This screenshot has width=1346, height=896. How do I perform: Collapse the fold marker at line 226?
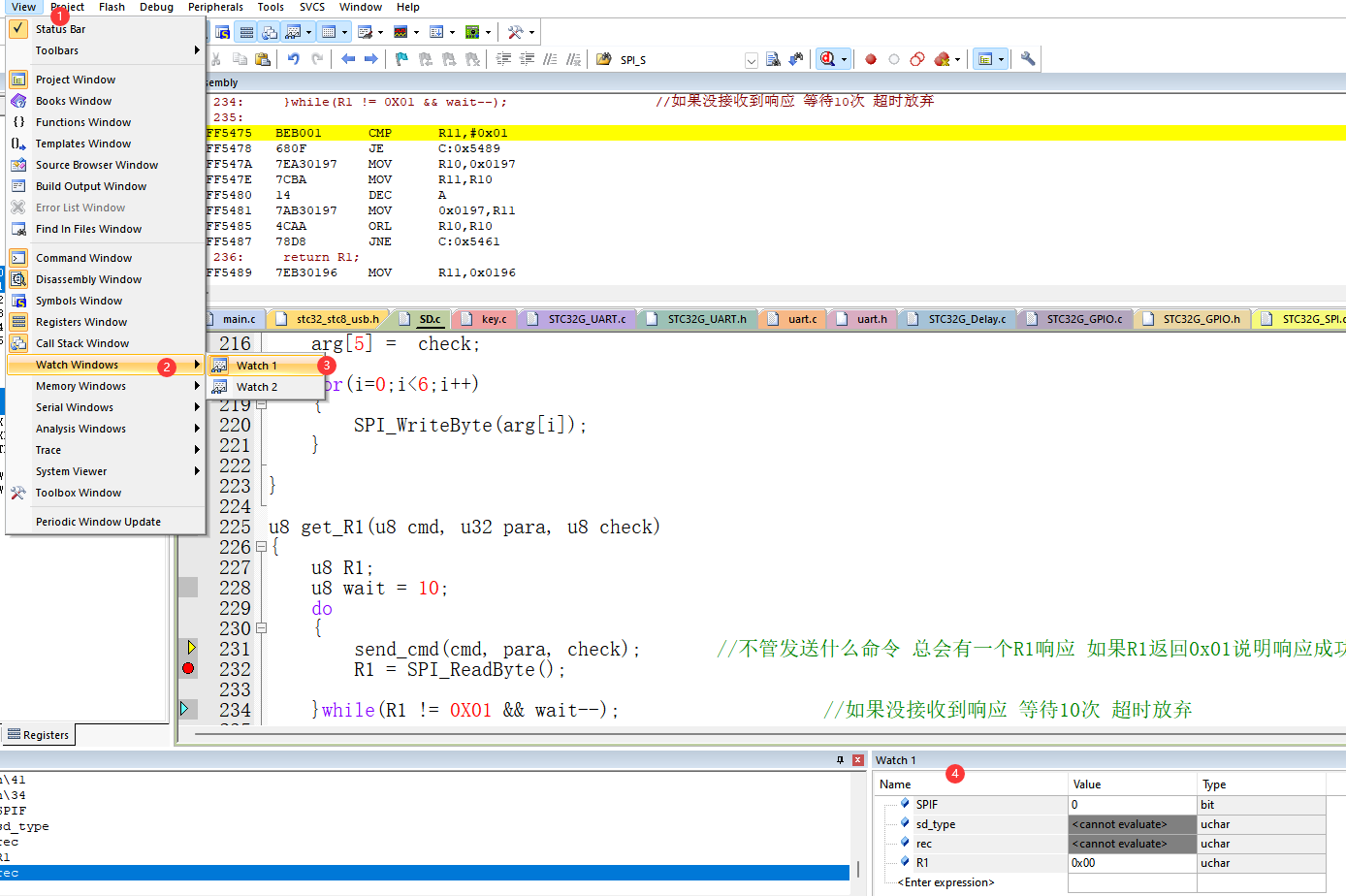261,547
